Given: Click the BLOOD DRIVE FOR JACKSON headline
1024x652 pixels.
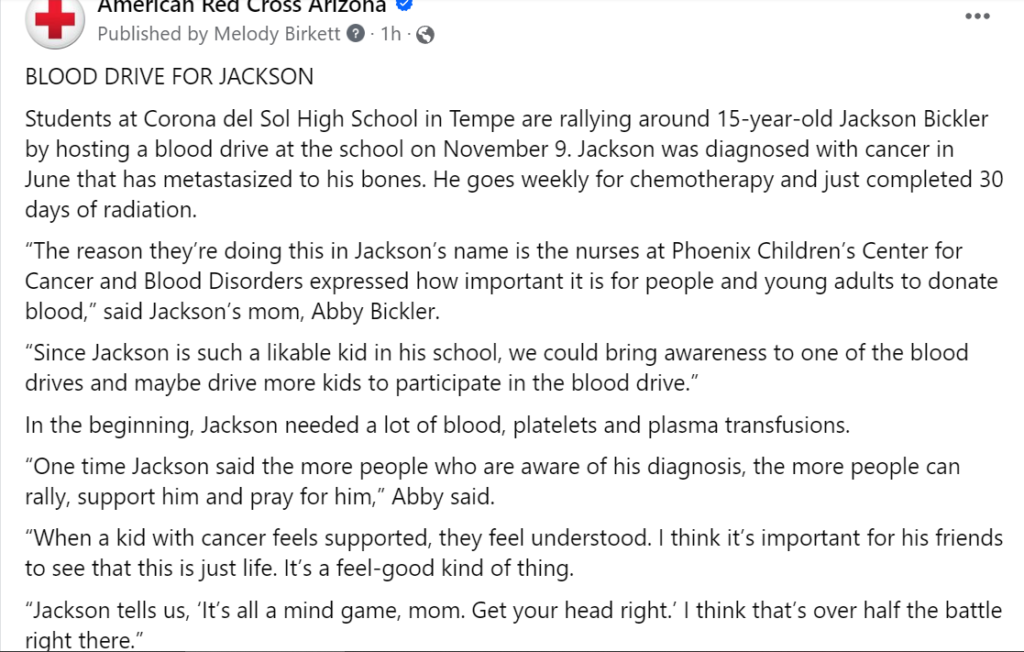Looking at the screenshot, I should pyautogui.click(x=169, y=77).
